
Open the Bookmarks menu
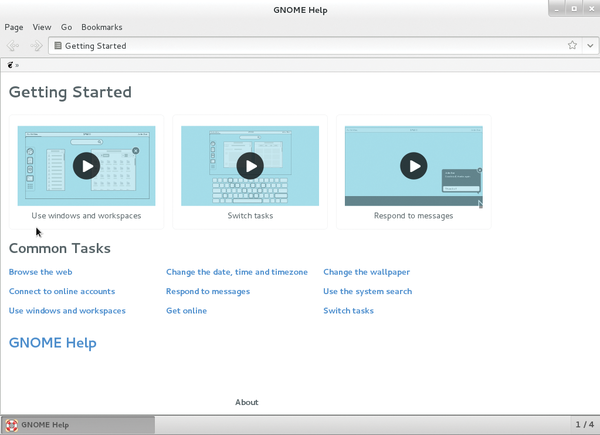102,27
